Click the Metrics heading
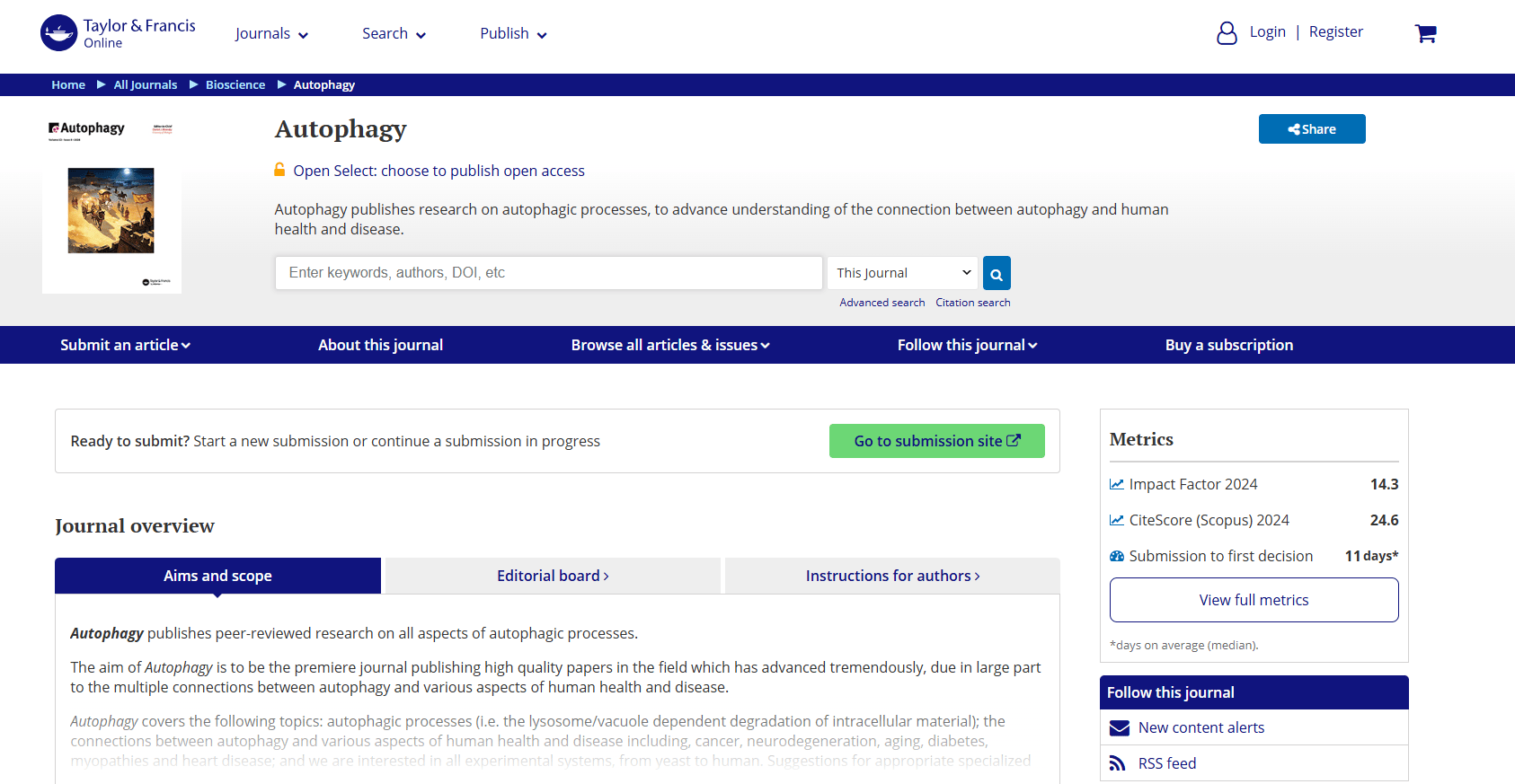The width and height of the screenshot is (1515, 784). 1141,439
